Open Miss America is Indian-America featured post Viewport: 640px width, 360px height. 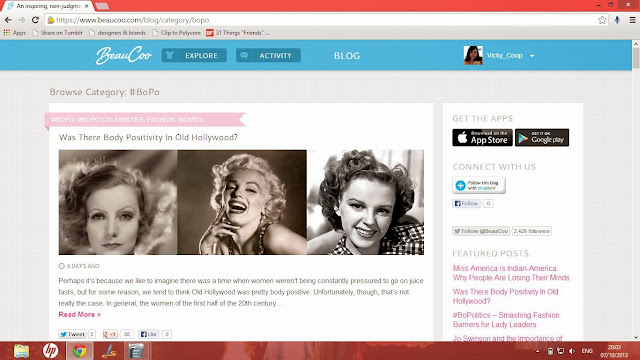tap(511, 273)
